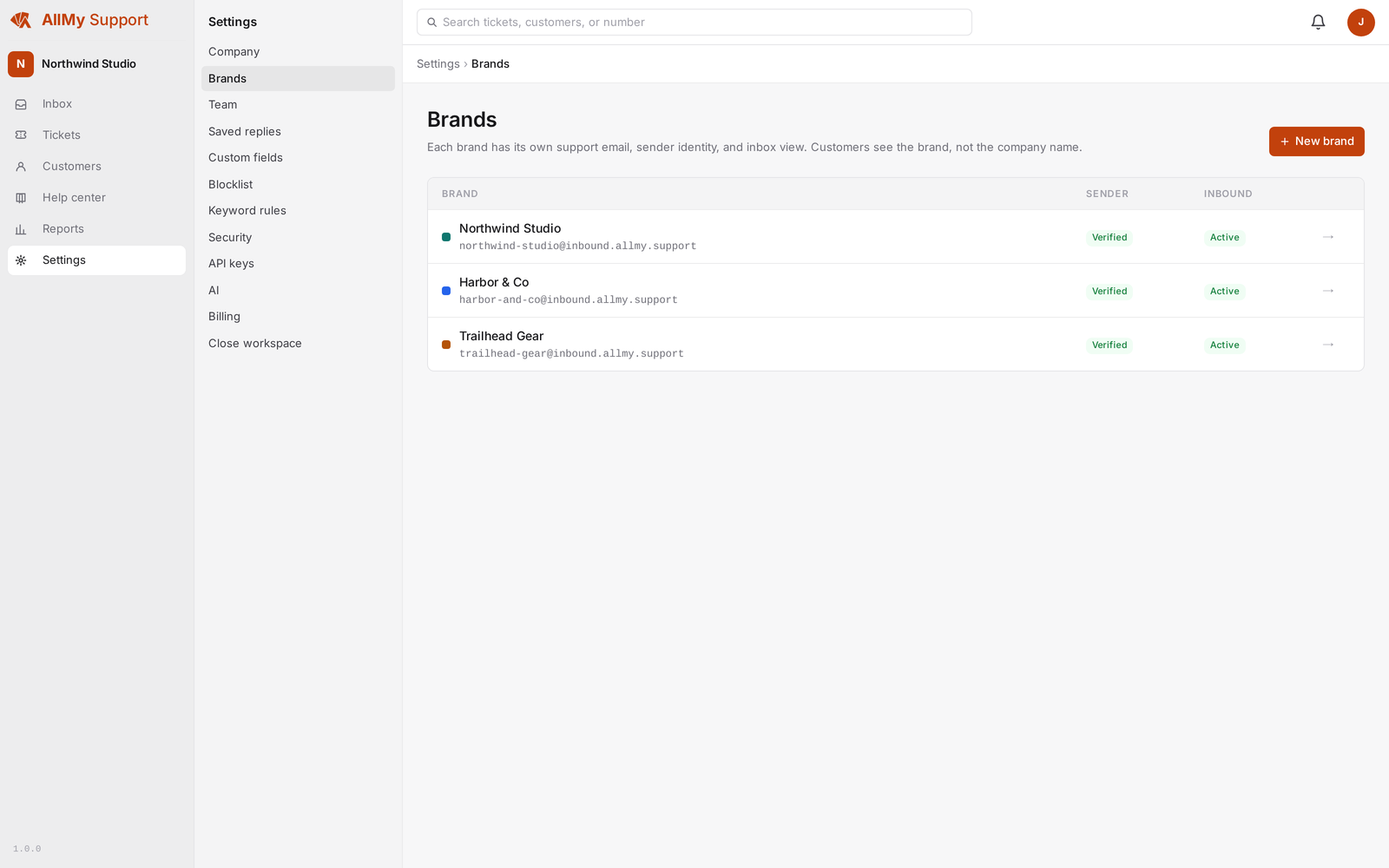Image resolution: width=1389 pixels, height=868 pixels.
Task: Open Help center section
Action: 96,198
